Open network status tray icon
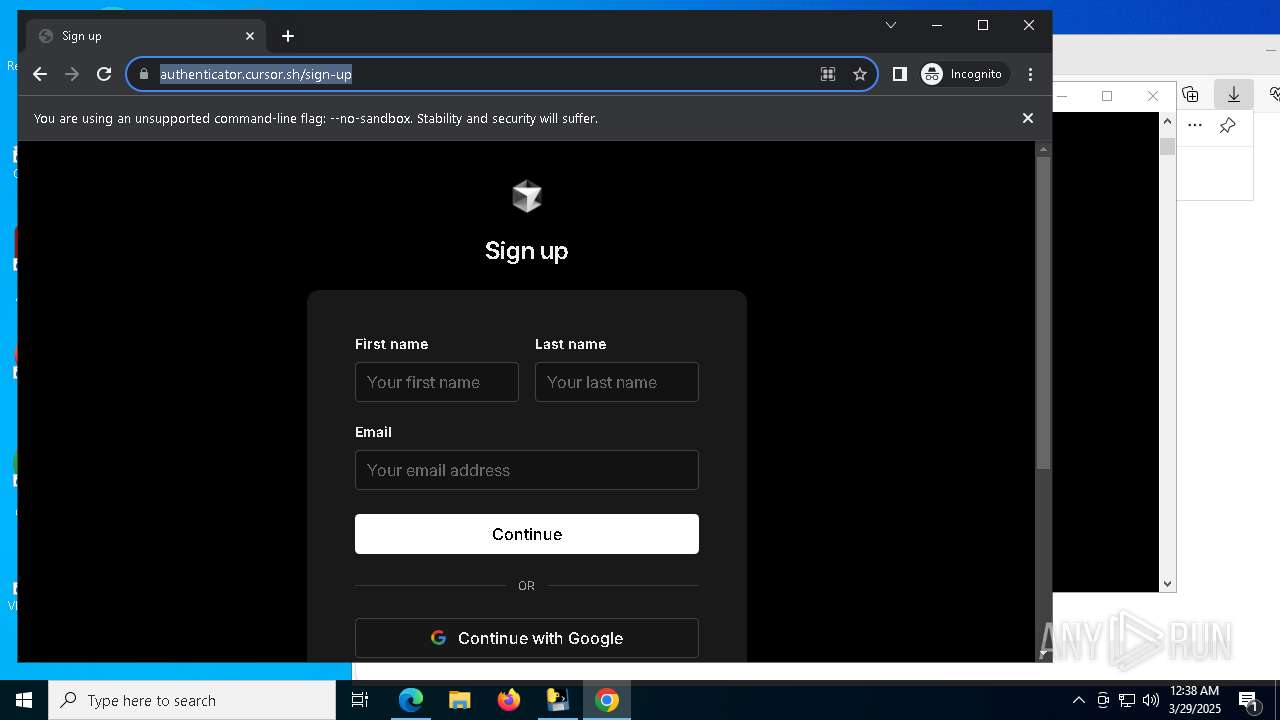Viewport: 1280px width, 720px height. pos(1127,700)
